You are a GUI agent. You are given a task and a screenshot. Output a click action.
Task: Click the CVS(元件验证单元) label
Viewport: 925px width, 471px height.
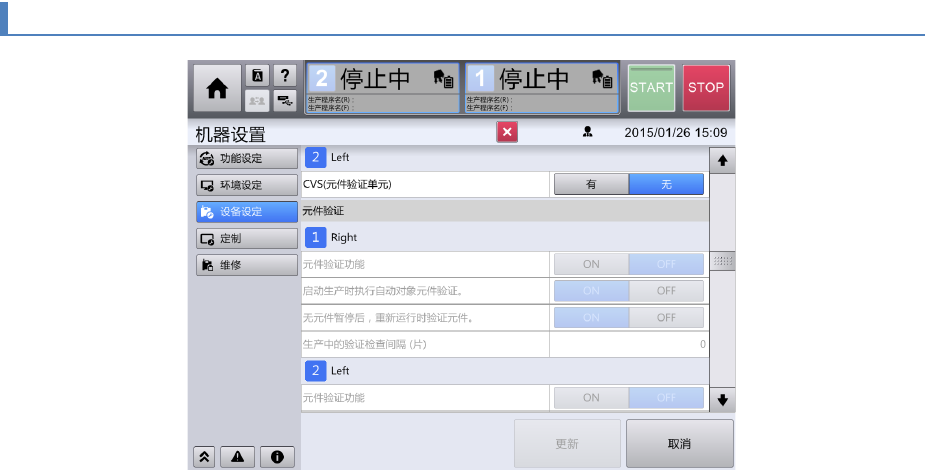coord(347,184)
